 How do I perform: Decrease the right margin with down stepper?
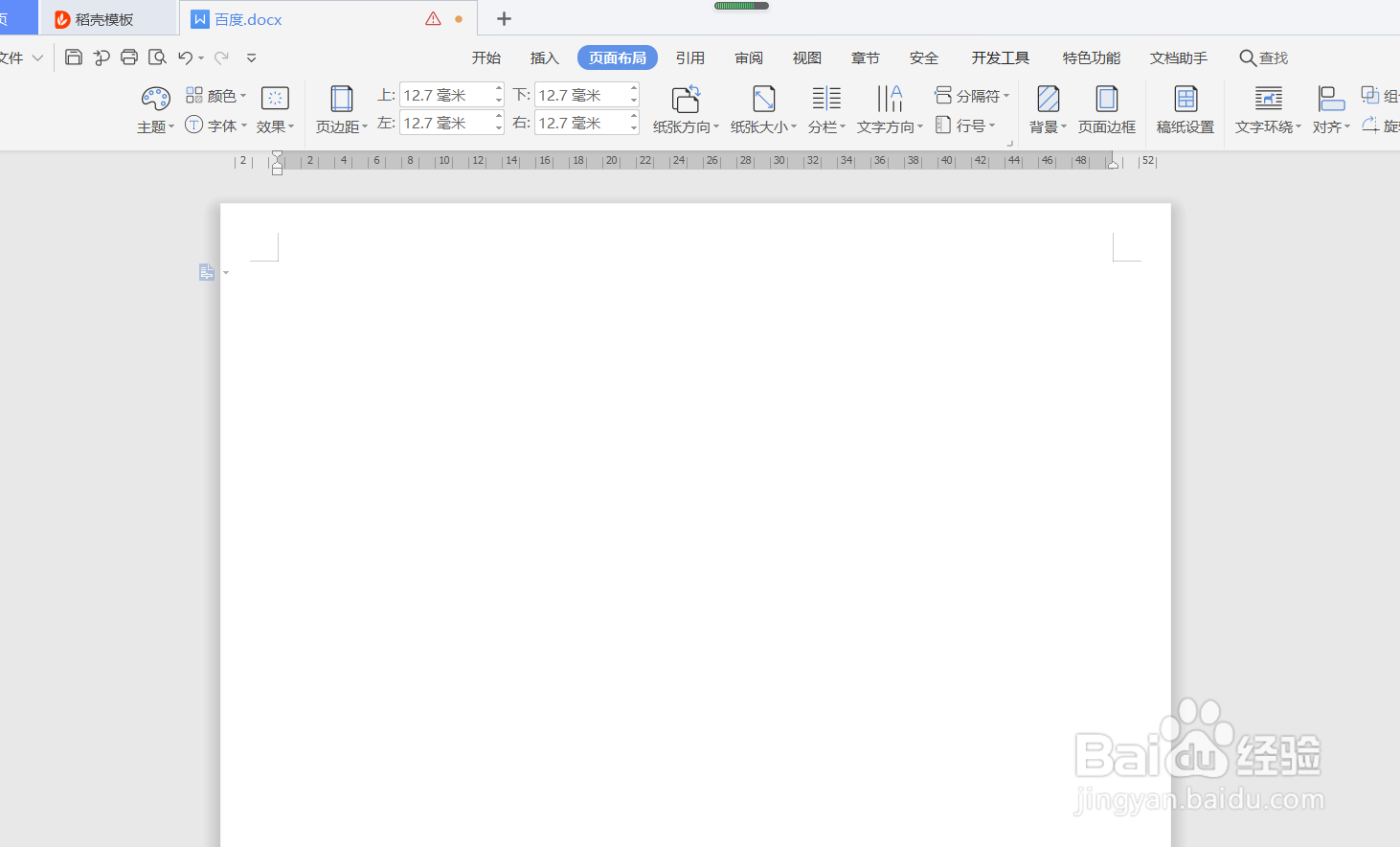point(634,128)
